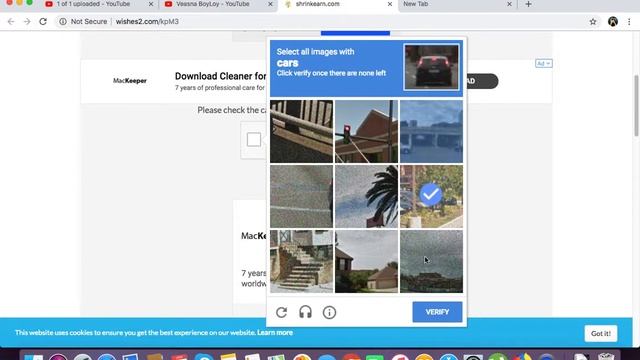640x360 pixels.
Task: Click the captcha reload challenge icon
Action: (x=281, y=312)
